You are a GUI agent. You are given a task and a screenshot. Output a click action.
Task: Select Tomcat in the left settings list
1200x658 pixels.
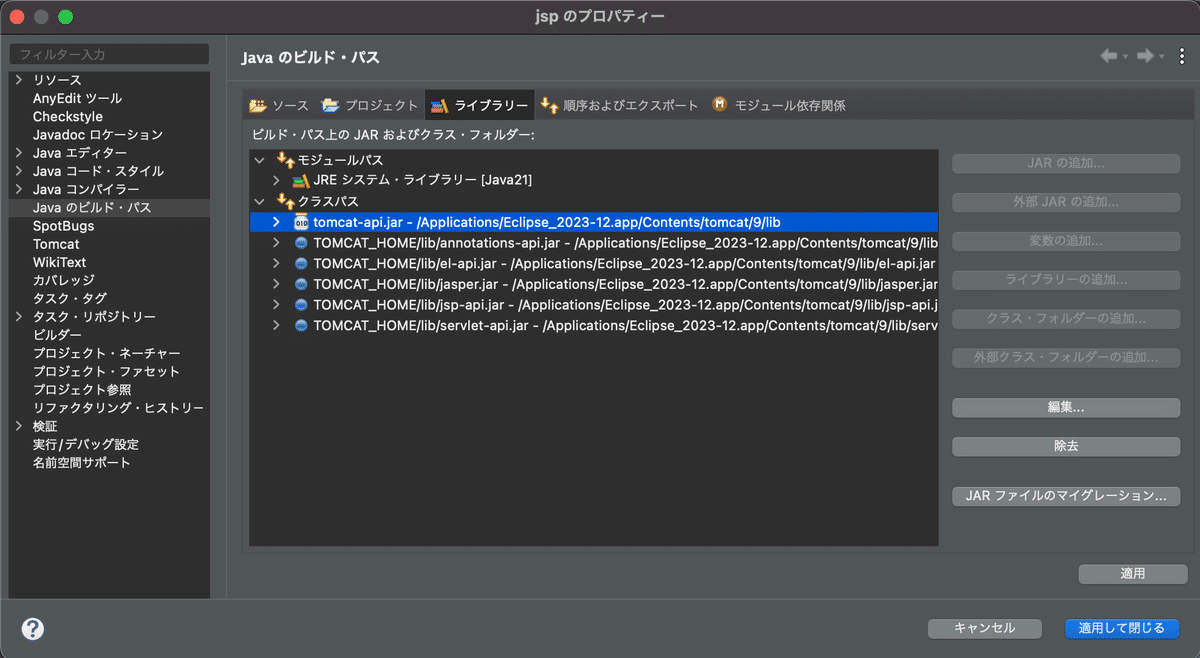[x=57, y=243]
